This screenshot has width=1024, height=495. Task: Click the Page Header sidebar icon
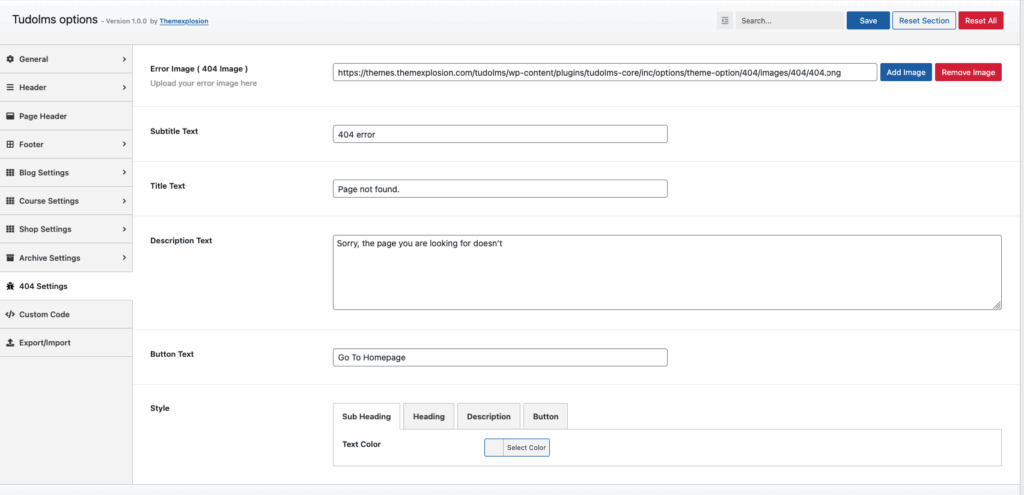click(10, 116)
